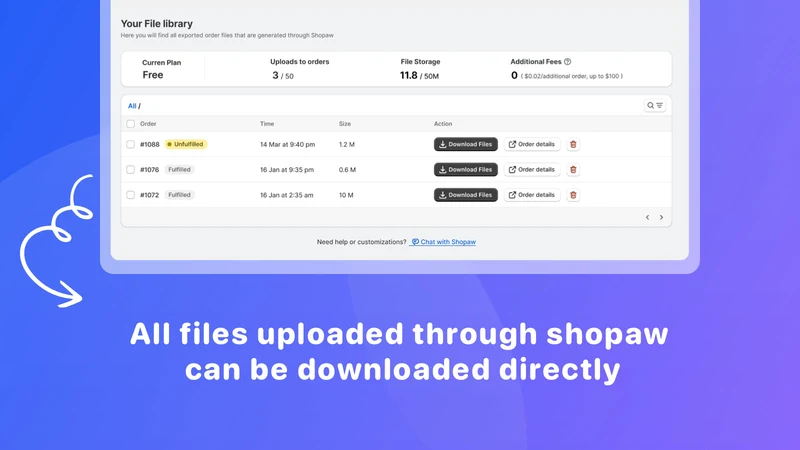Click time '16 Jan at 2:35 am'
This screenshot has height=450, width=800.
pos(286,195)
